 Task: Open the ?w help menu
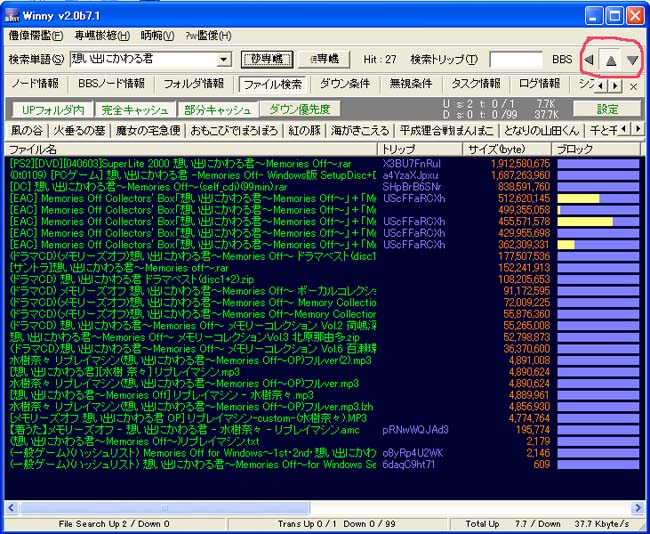(x=208, y=36)
